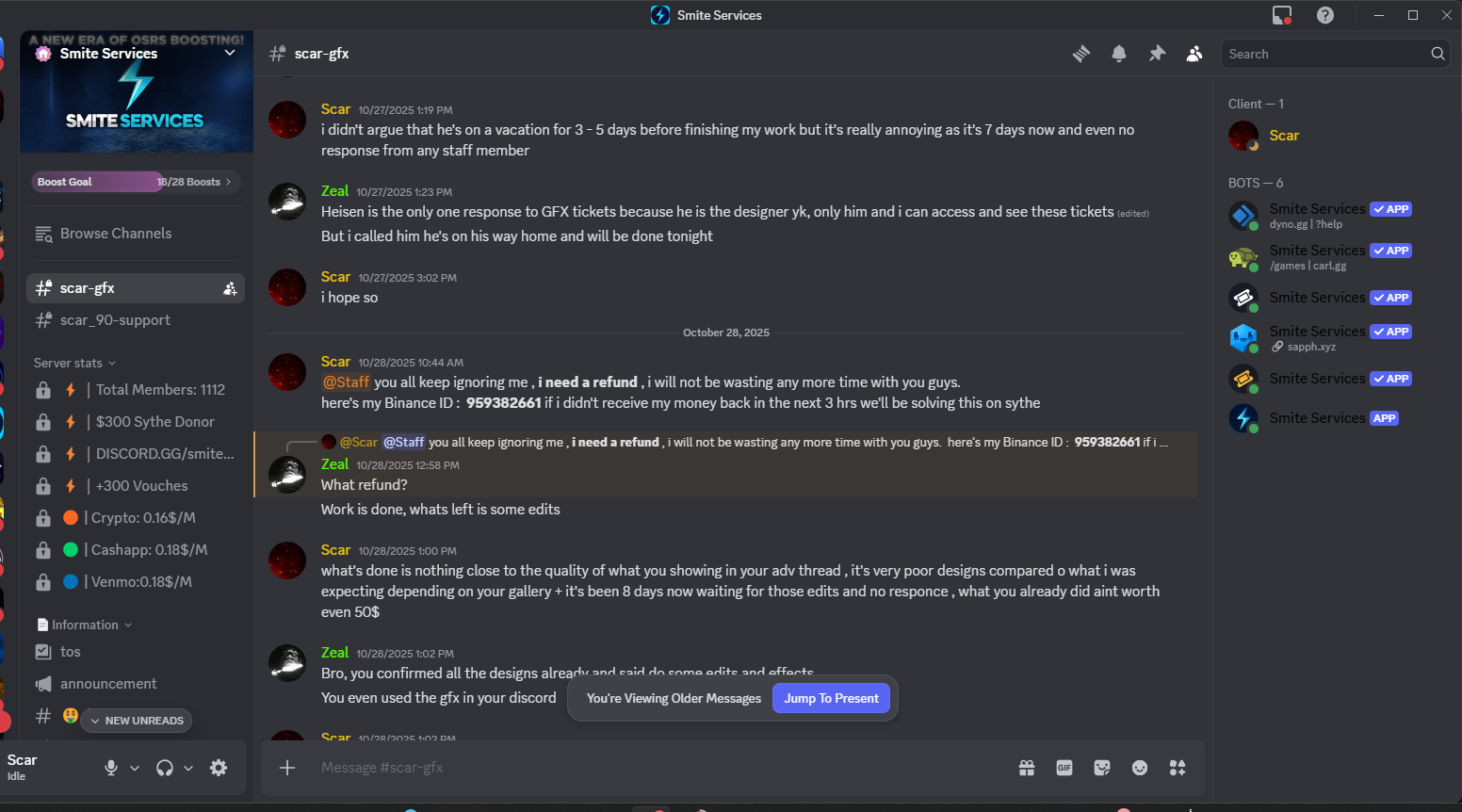Toggle headphone deafen
The image size is (1462, 812).
tap(165, 768)
